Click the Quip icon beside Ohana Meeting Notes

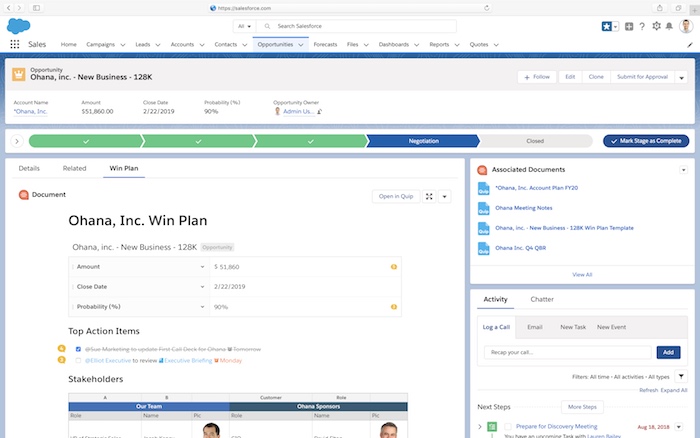click(483, 208)
